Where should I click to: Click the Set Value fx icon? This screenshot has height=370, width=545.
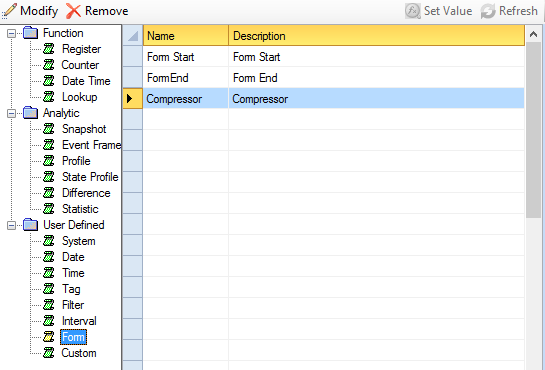pyautogui.click(x=413, y=11)
